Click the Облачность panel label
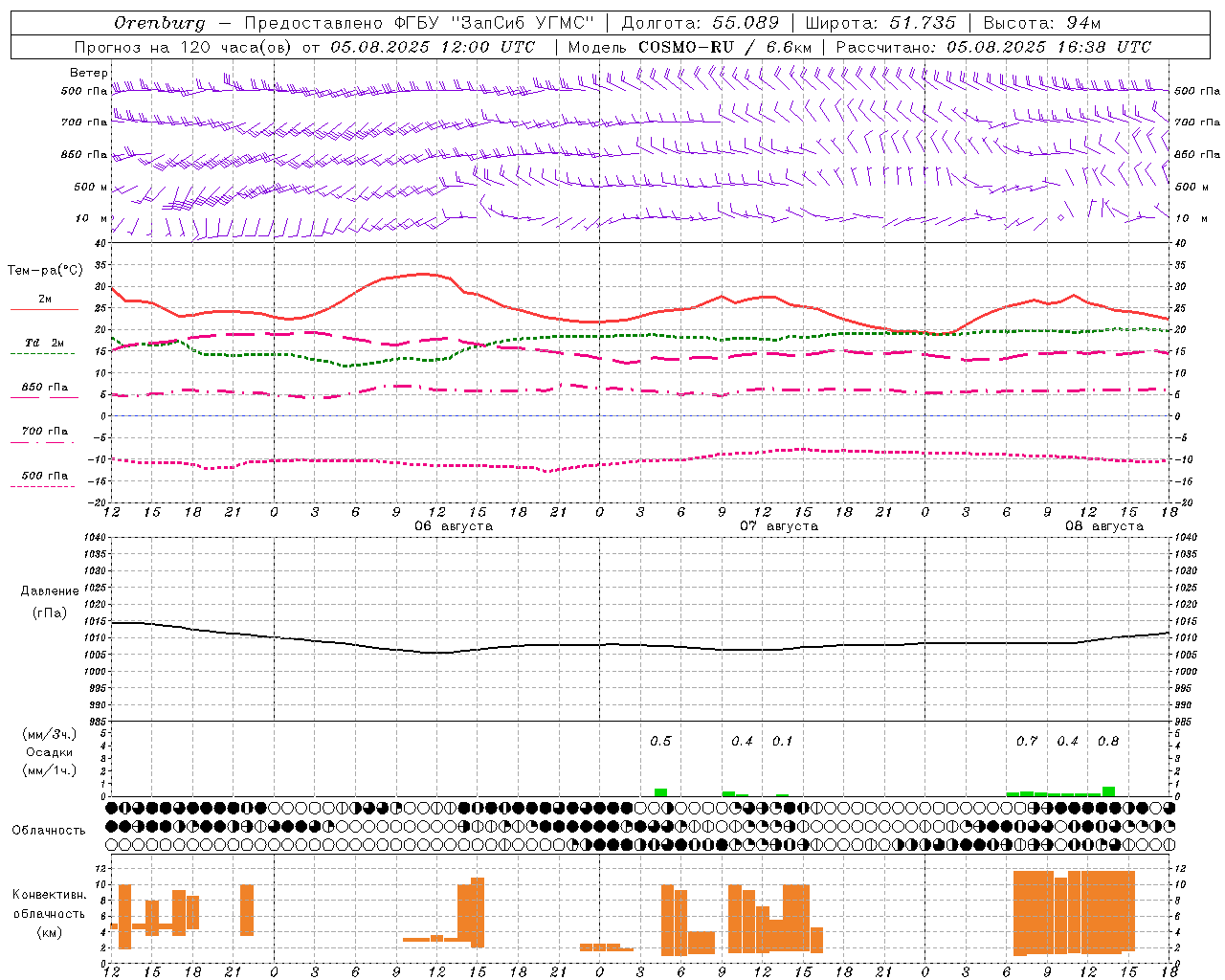Viewport: 1225px width, 980px height. pos(49,830)
